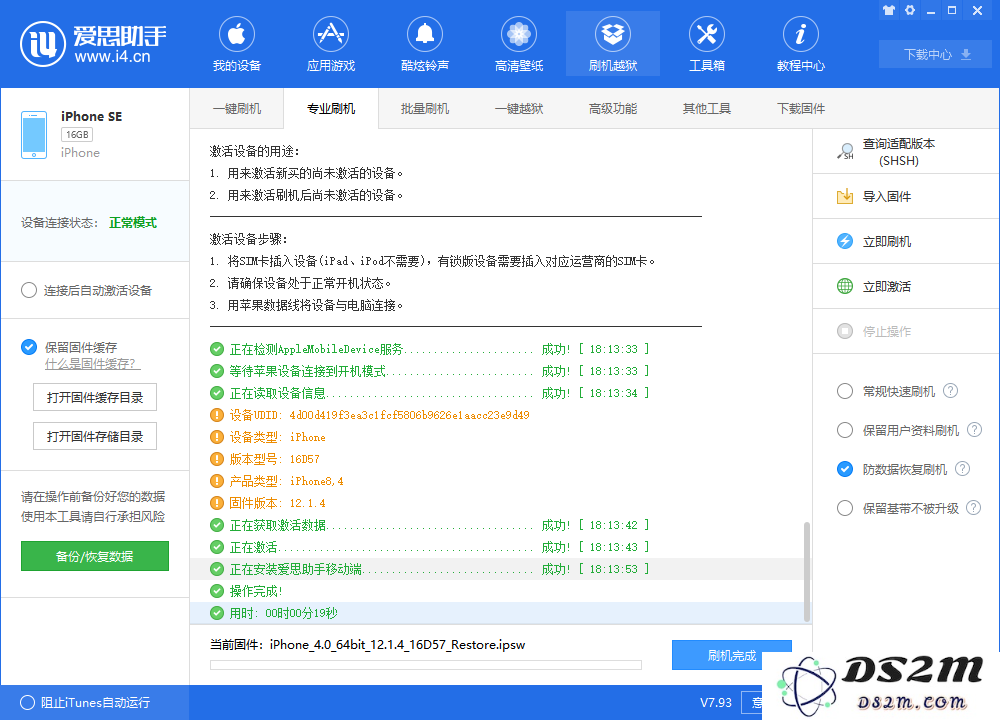Open 高清壁纸 wallpapers section
This screenshot has width=1000, height=720.
tap(518, 43)
